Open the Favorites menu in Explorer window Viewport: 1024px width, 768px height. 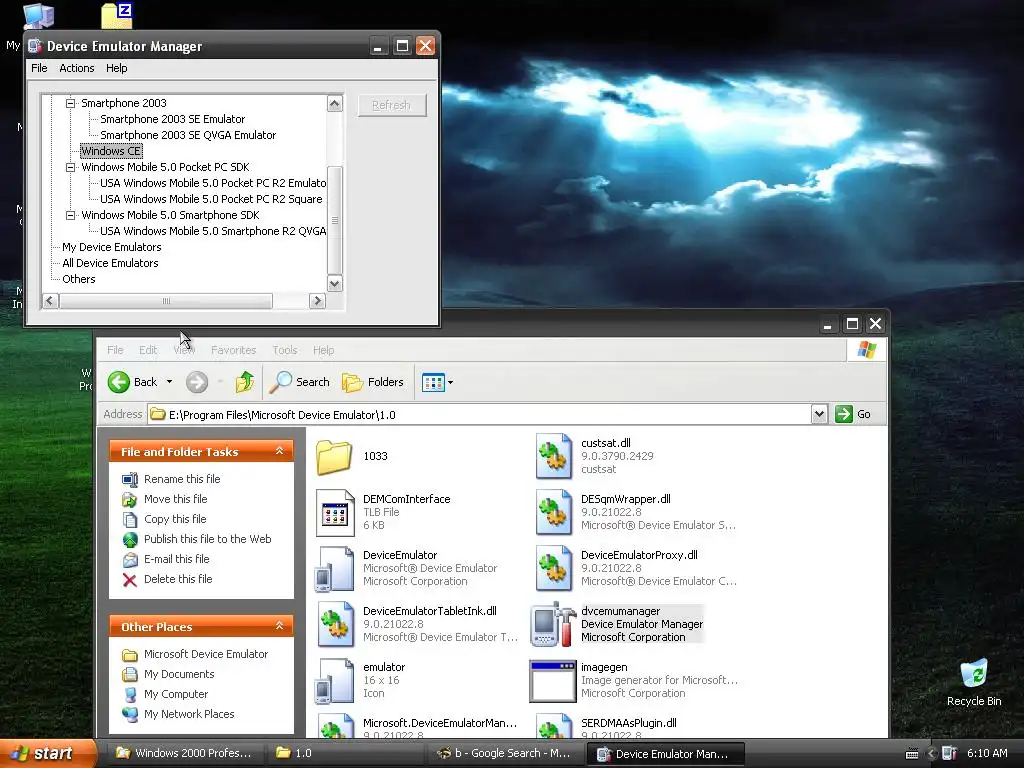point(233,350)
